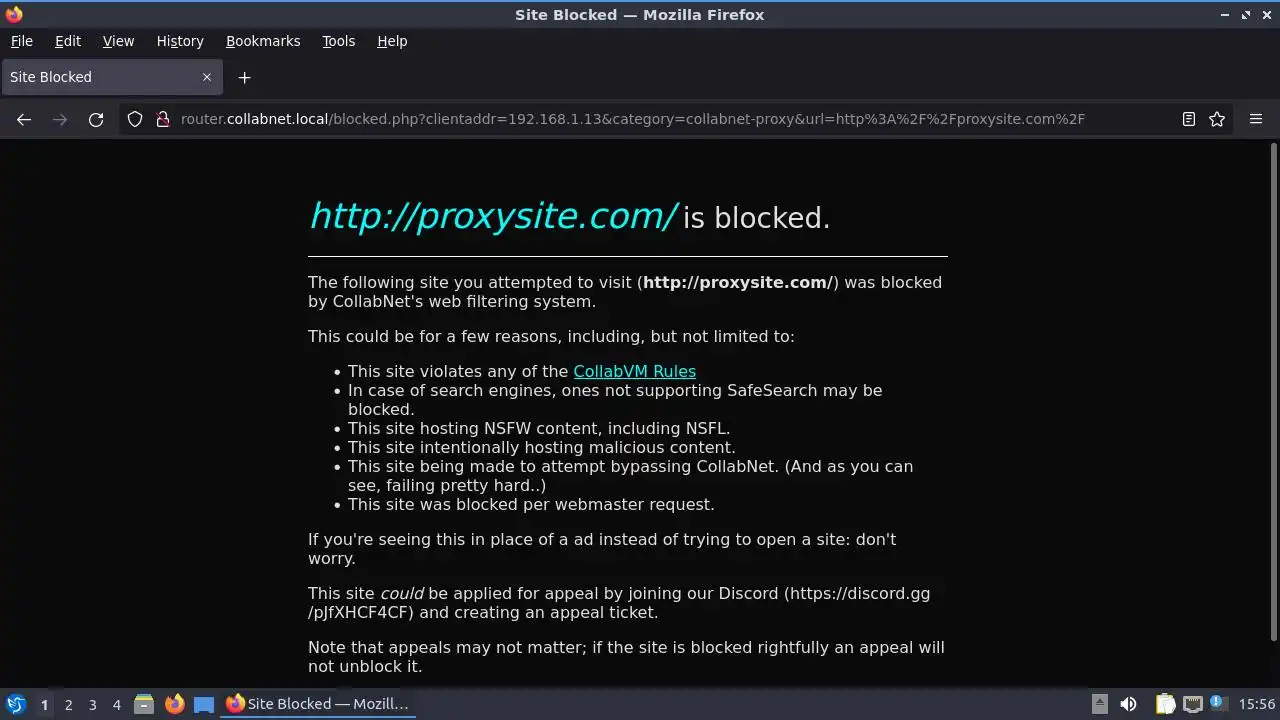
Task: Click 'This site intentionally hosting malicious content.'
Action: [541, 447]
